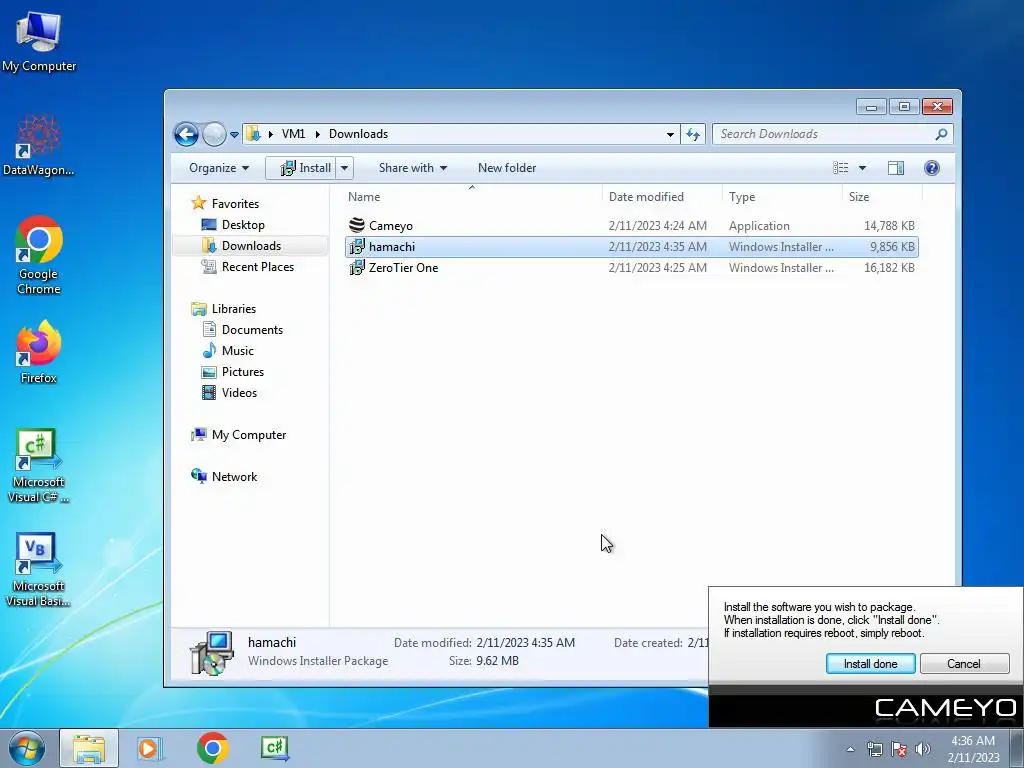Launch Firefox desktop shortcut
This screenshot has height=768, width=1024.
tap(39, 351)
